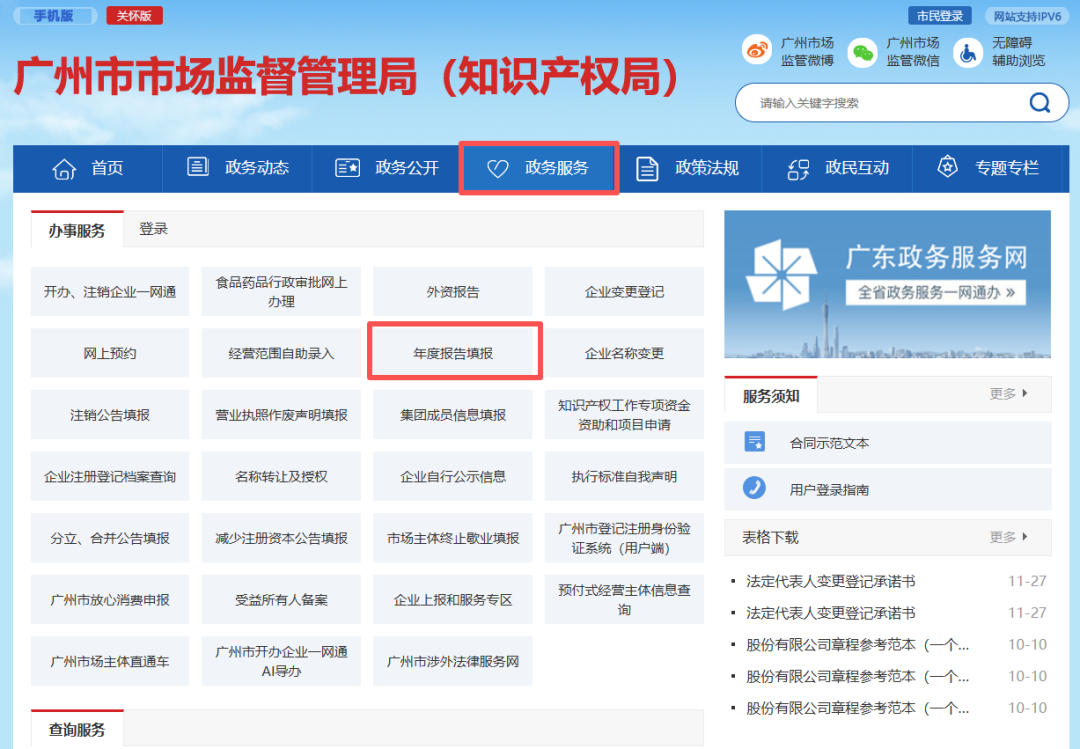
Task: Open 广州市开办企业一网通AI导办 service
Action: (x=281, y=661)
